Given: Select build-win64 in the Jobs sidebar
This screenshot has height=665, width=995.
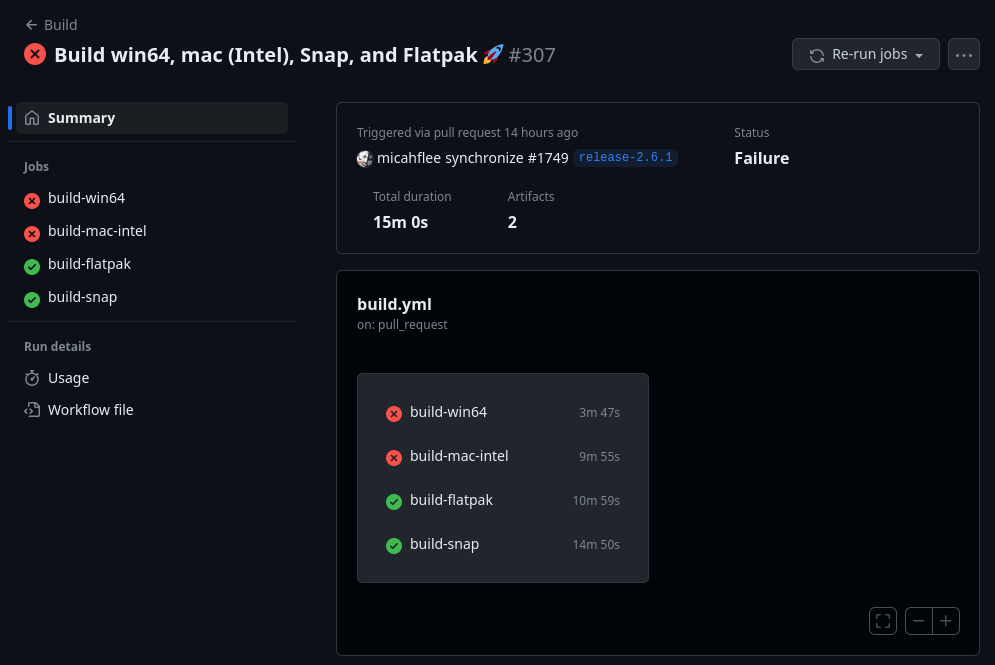Looking at the screenshot, I should pos(87,199).
